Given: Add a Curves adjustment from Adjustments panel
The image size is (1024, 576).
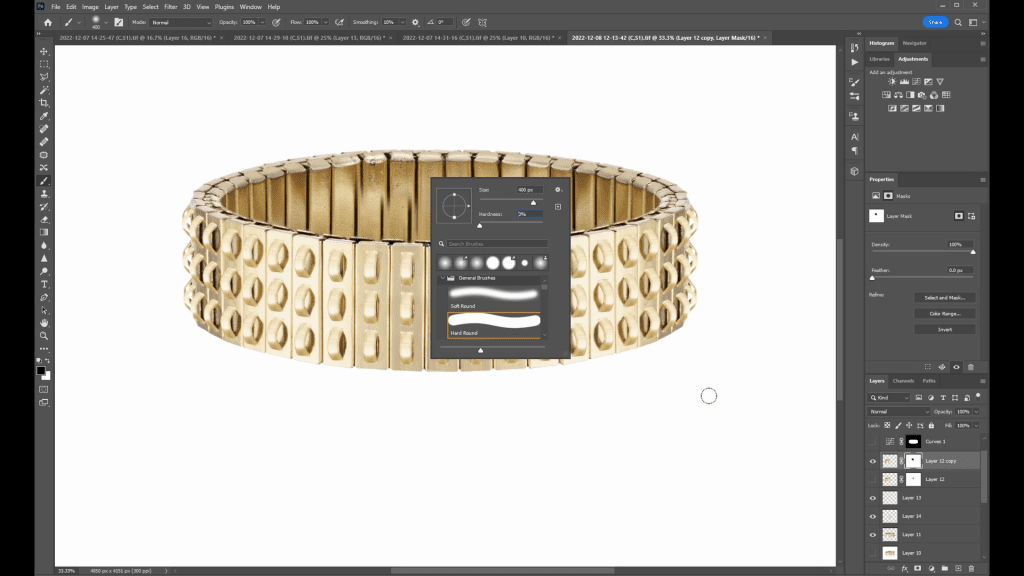Looking at the screenshot, I should (916, 82).
